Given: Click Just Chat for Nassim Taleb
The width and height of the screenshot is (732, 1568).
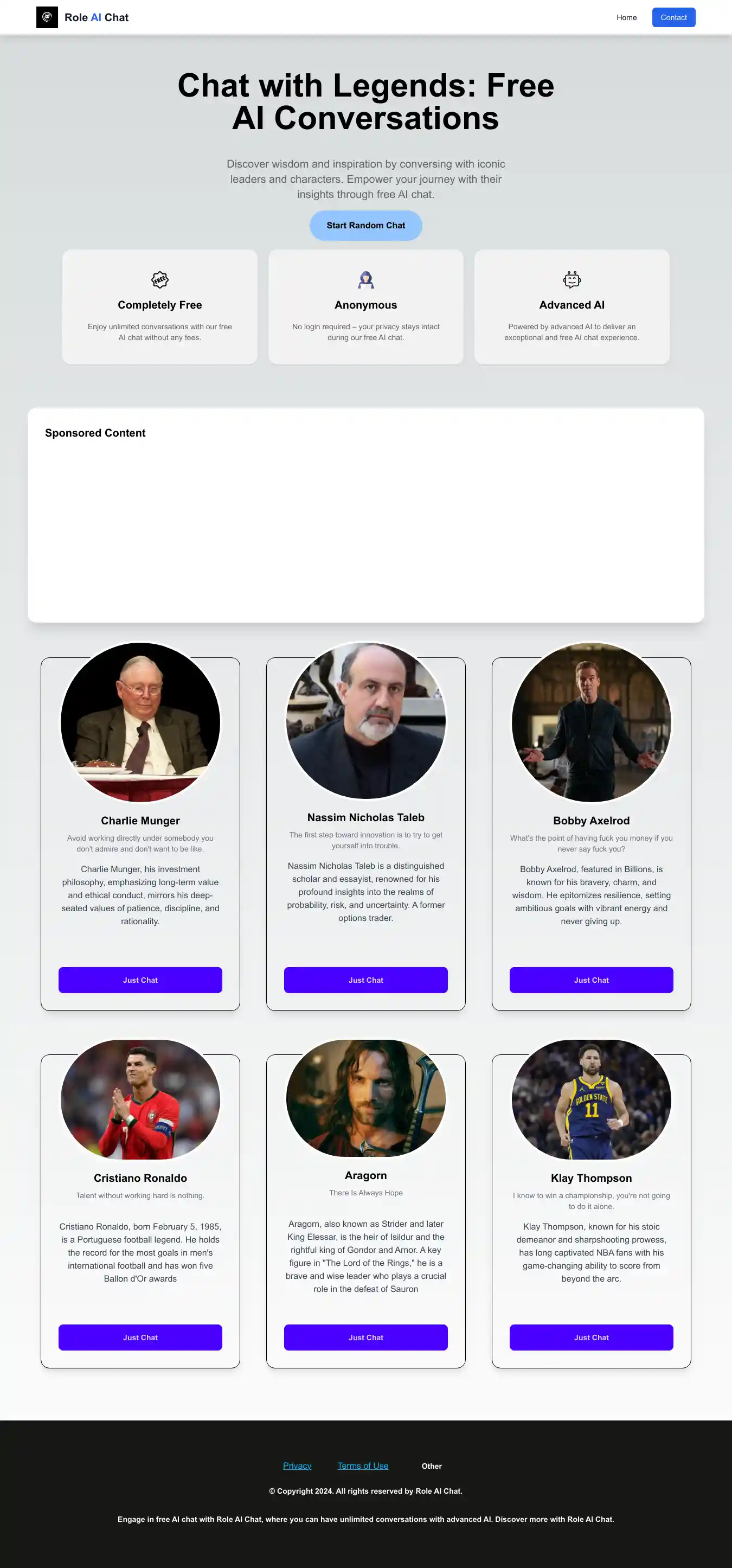Looking at the screenshot, I should click(x=365, y=980).
